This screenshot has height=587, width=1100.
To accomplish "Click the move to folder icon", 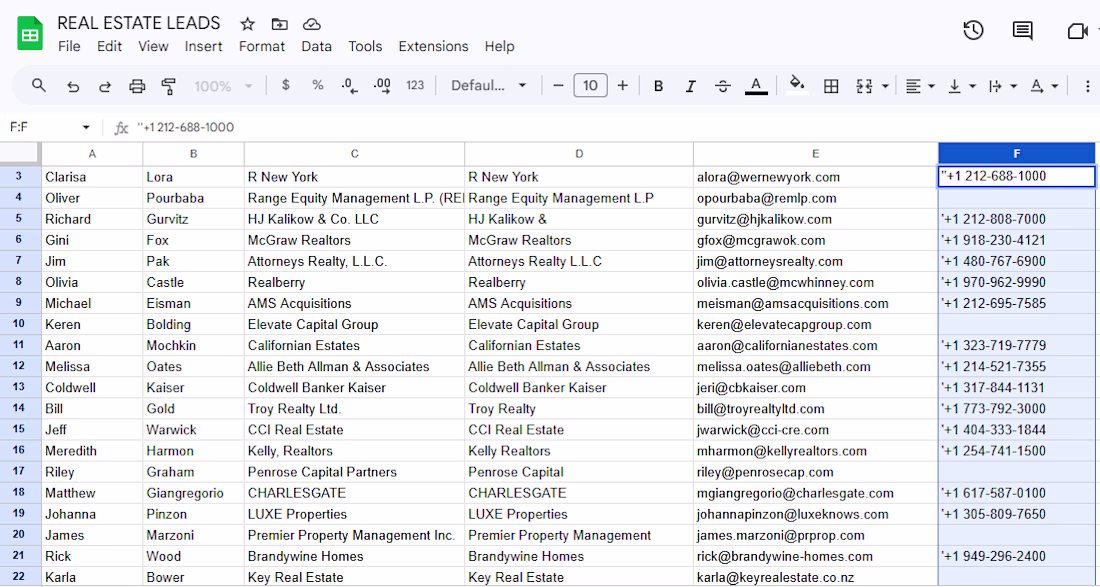I will tap(279, 25).
